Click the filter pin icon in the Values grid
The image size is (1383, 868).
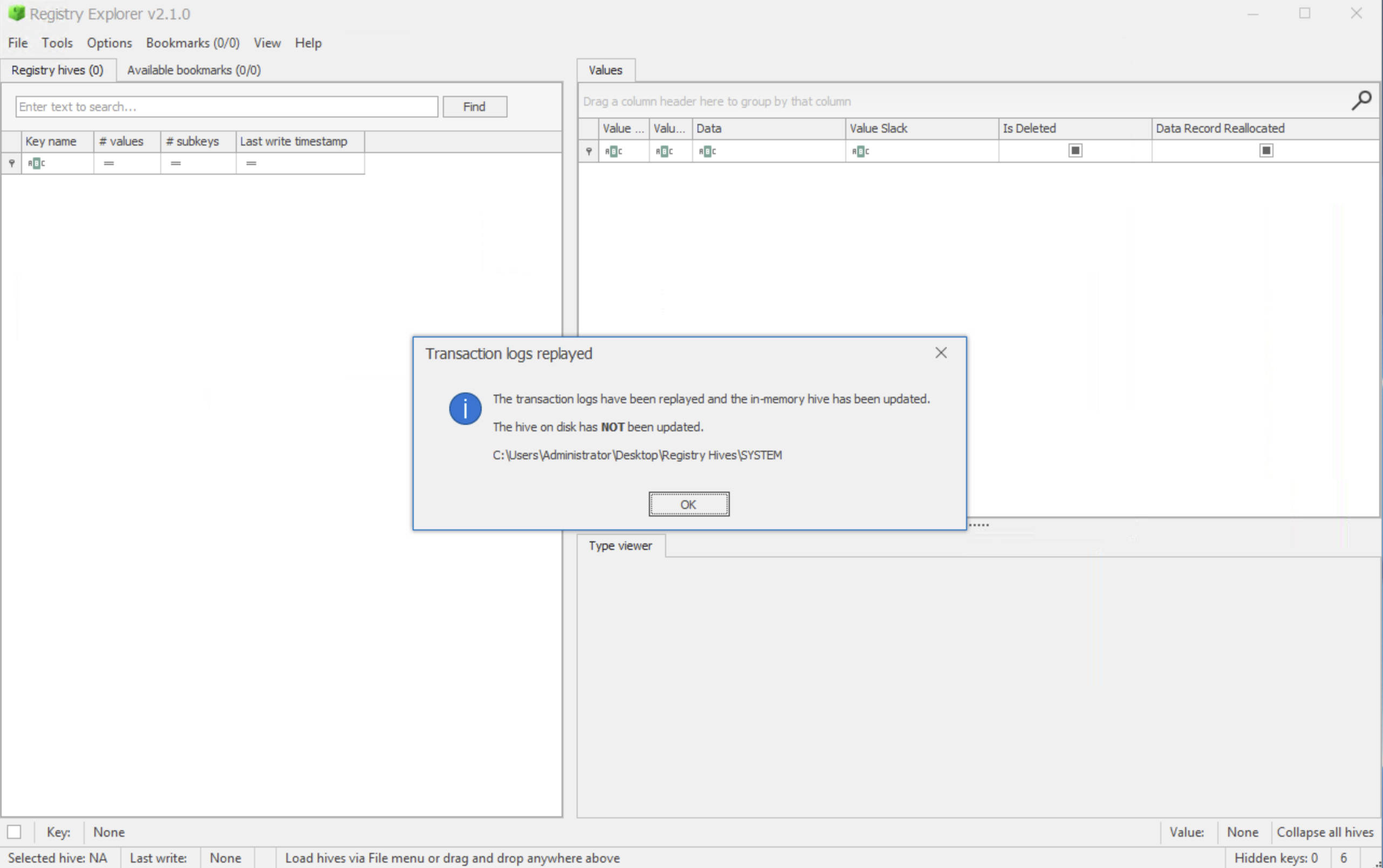pos(588,151)
